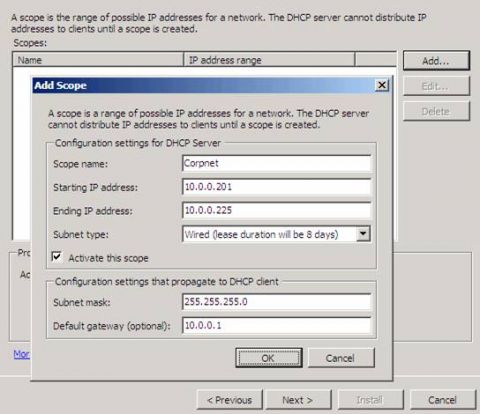Click OK in the Add Scope dialog
The image size is (480, 414).
269,358
